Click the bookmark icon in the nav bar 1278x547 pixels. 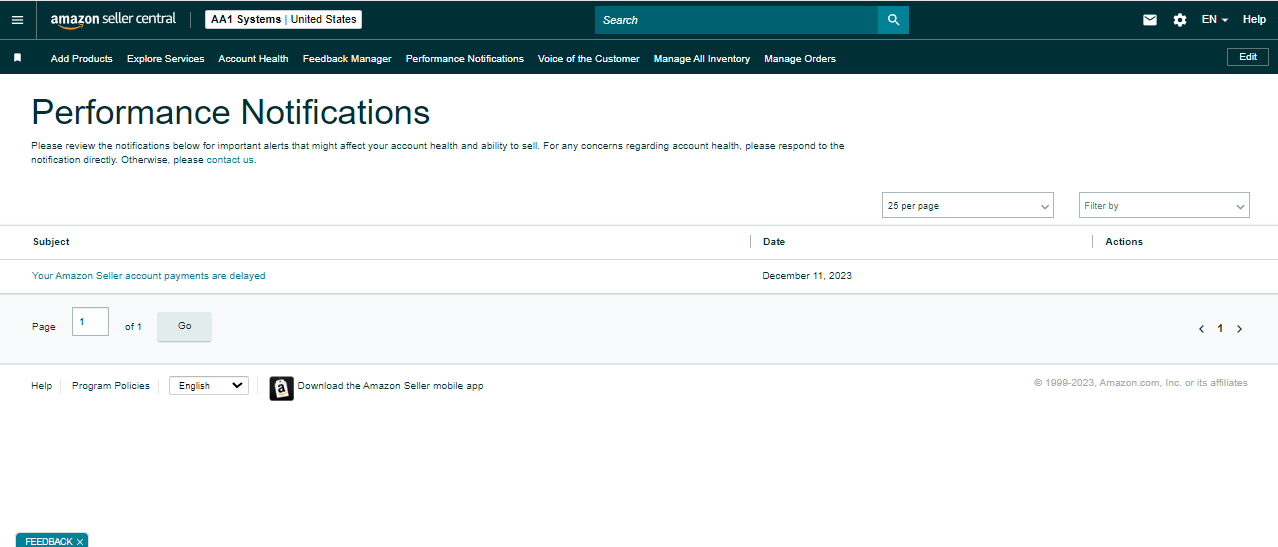(x=17, y=58)
